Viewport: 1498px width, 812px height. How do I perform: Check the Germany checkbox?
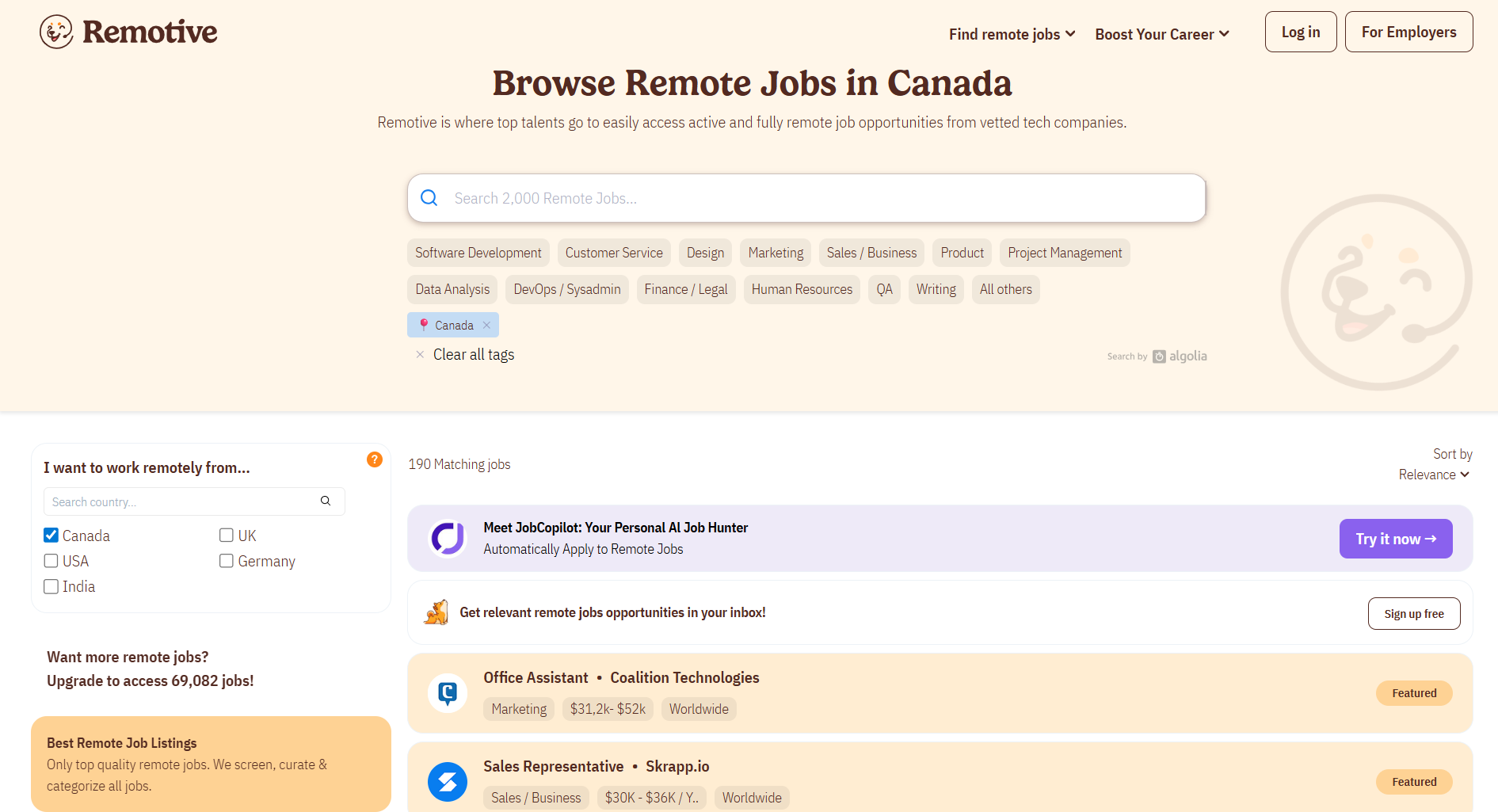[227, 561]
